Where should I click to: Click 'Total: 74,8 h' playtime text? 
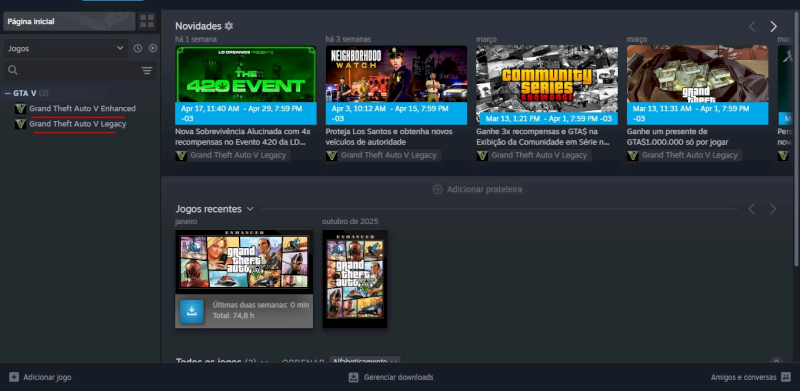click(234, 316)
